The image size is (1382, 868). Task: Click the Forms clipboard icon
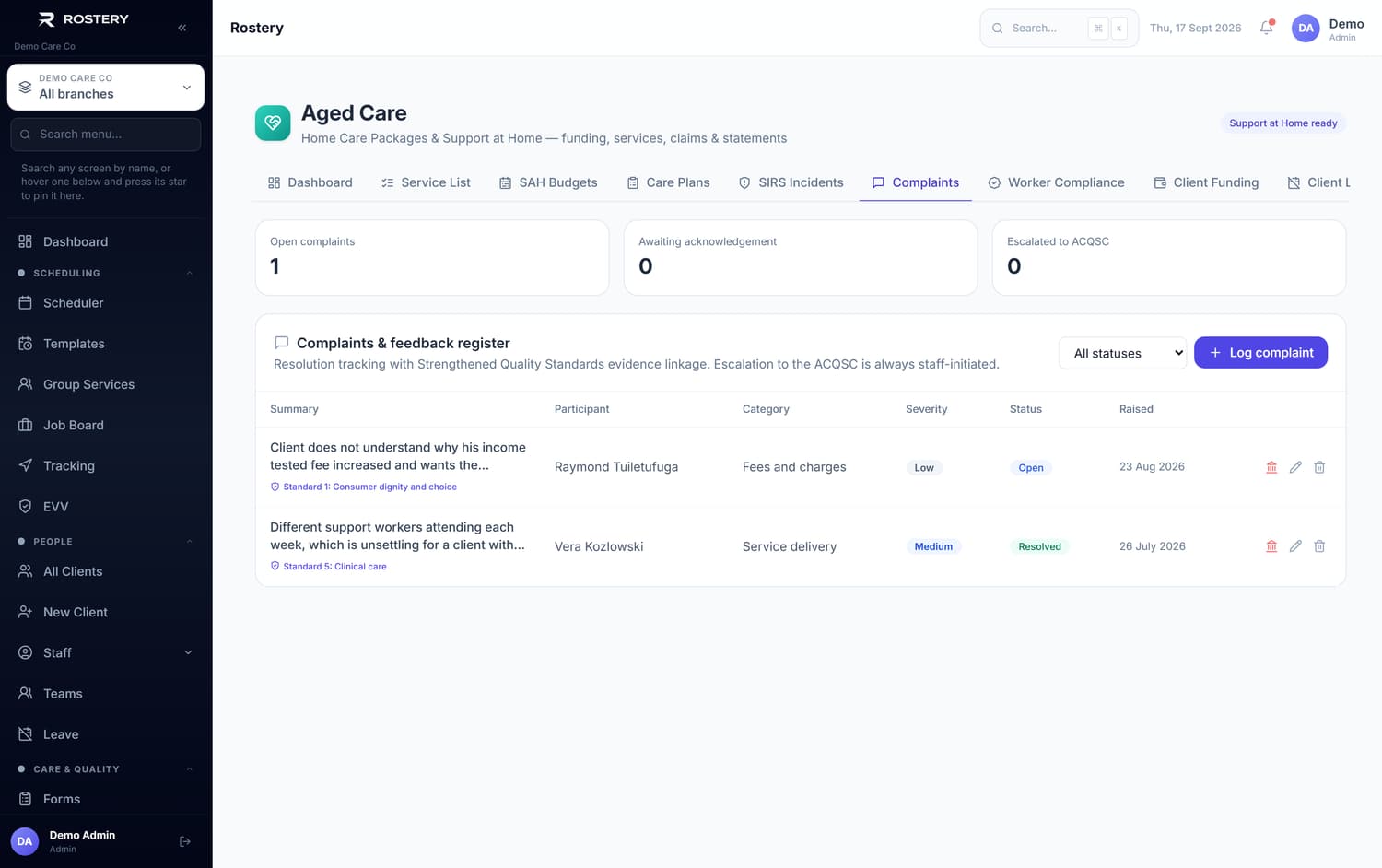pyautogui.click(x=26, y=799)
